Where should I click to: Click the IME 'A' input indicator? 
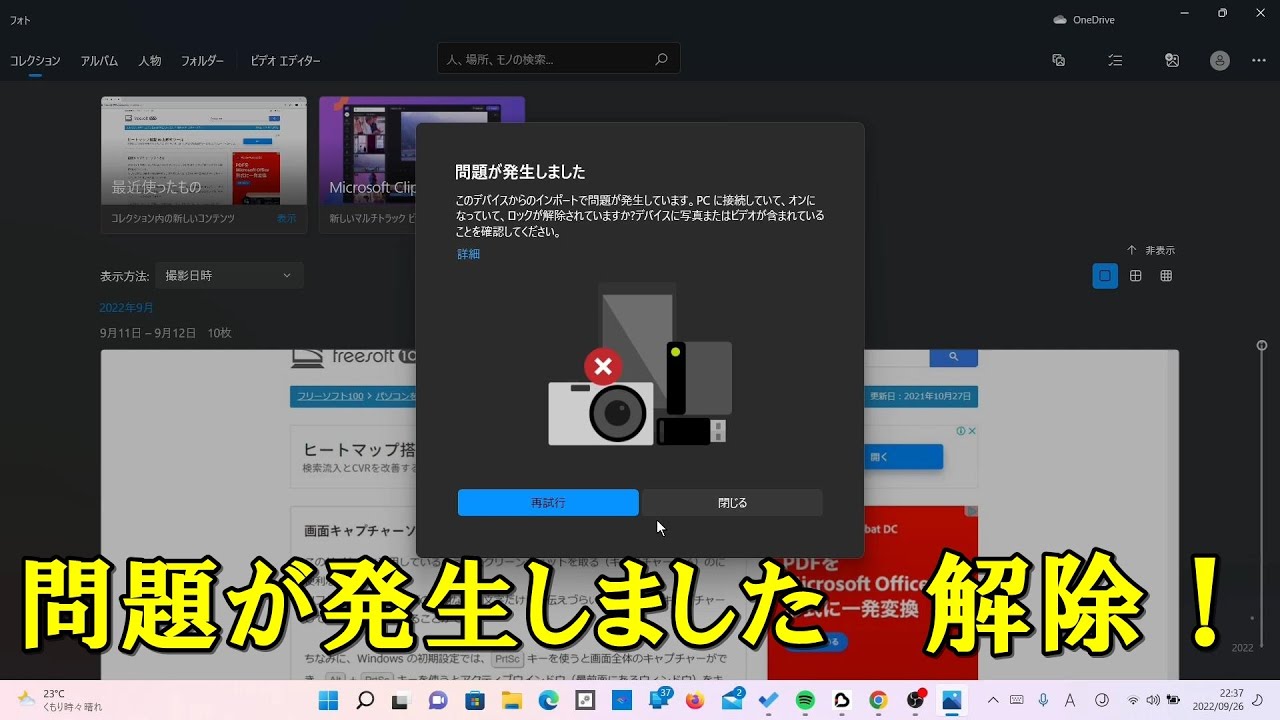[x=1070, y=700]
